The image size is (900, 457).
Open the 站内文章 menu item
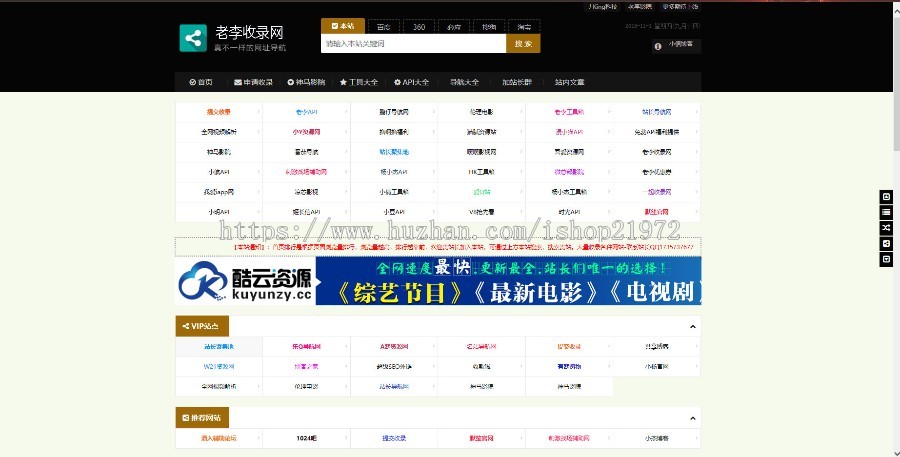[569, 82]
